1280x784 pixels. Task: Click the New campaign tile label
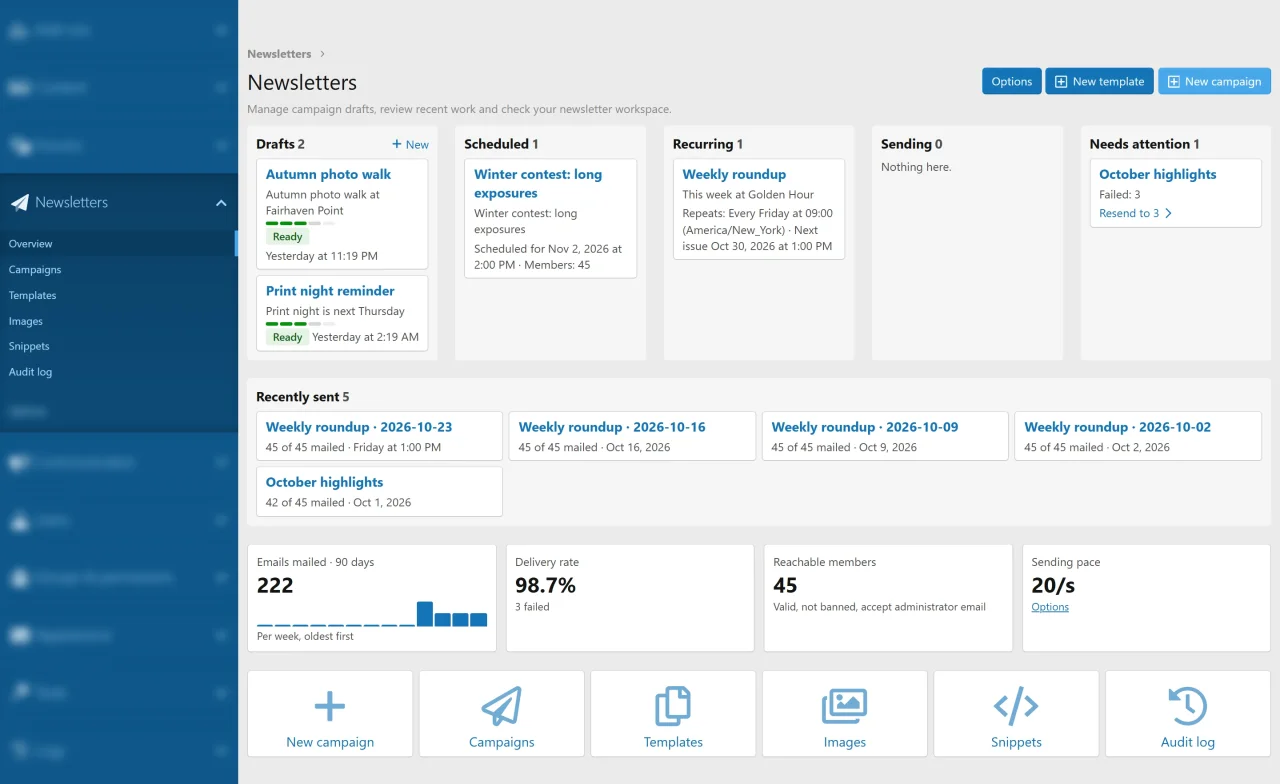(330, 742)
